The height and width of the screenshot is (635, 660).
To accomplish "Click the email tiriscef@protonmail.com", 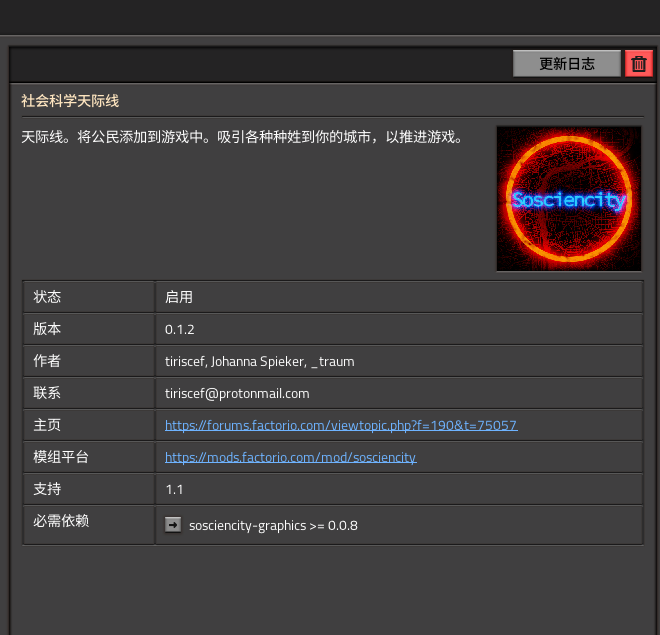I will 237,393.
